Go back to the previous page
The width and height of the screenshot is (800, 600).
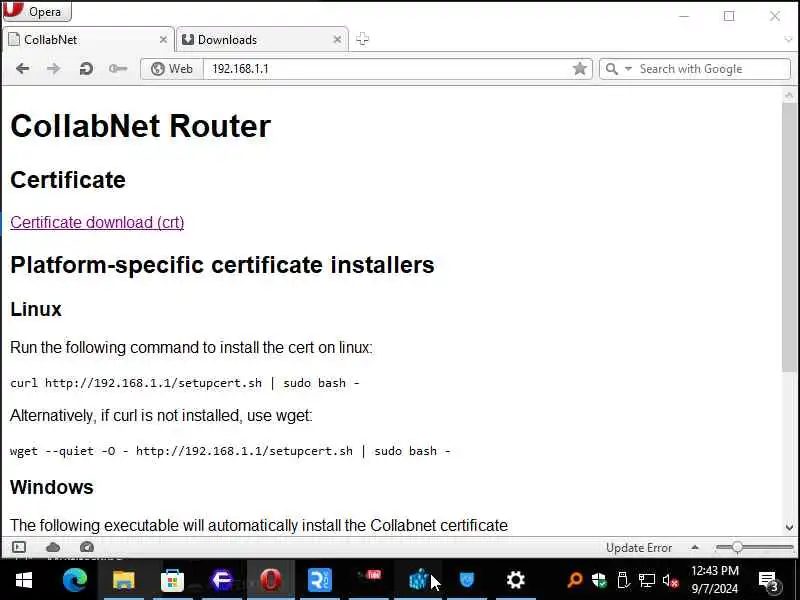click(x=22, y=68)
